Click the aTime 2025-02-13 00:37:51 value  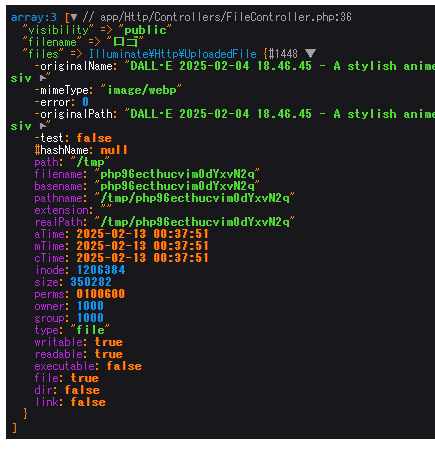[x=142, y=234]
